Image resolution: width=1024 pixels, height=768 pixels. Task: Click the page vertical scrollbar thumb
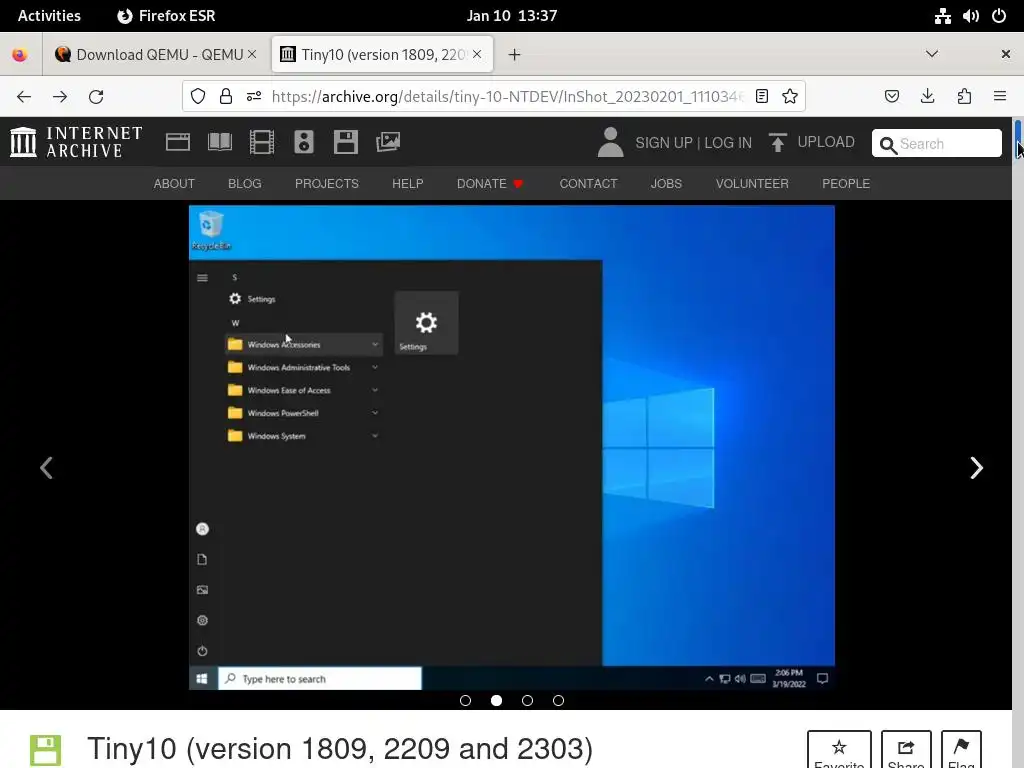click(x=1017, y=139)
